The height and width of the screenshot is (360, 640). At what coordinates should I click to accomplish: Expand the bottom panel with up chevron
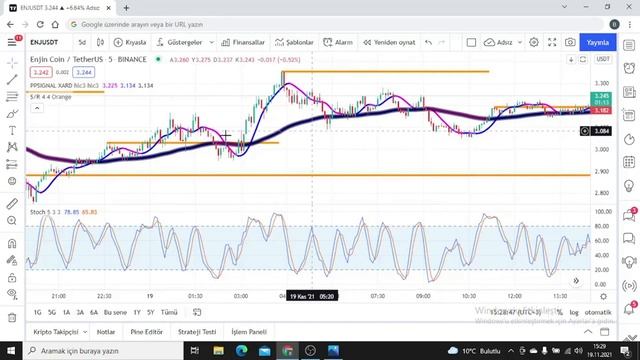[x=588, y=331]
